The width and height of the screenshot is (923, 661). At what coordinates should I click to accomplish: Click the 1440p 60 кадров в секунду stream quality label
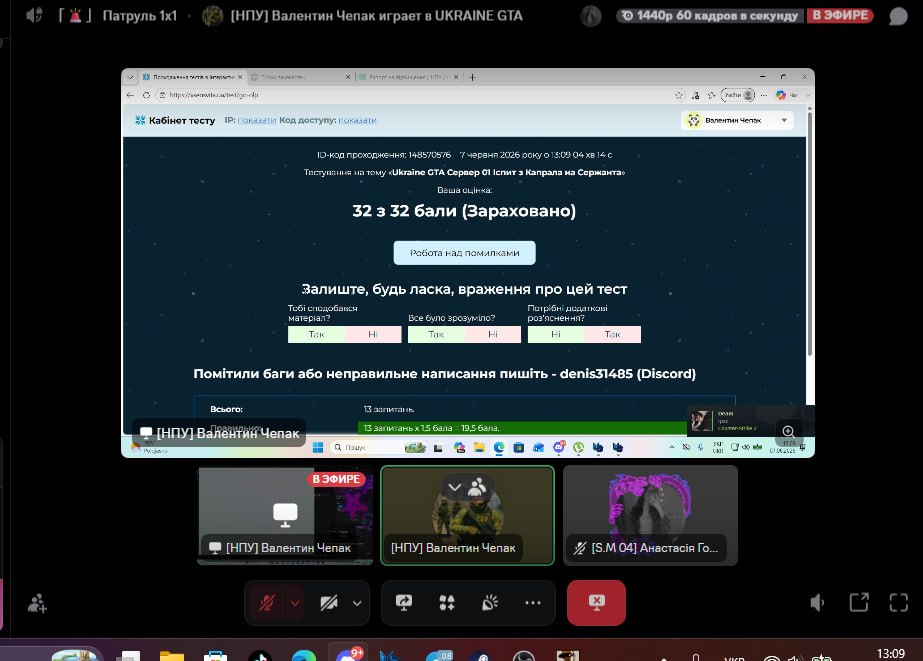coord(711,16)
